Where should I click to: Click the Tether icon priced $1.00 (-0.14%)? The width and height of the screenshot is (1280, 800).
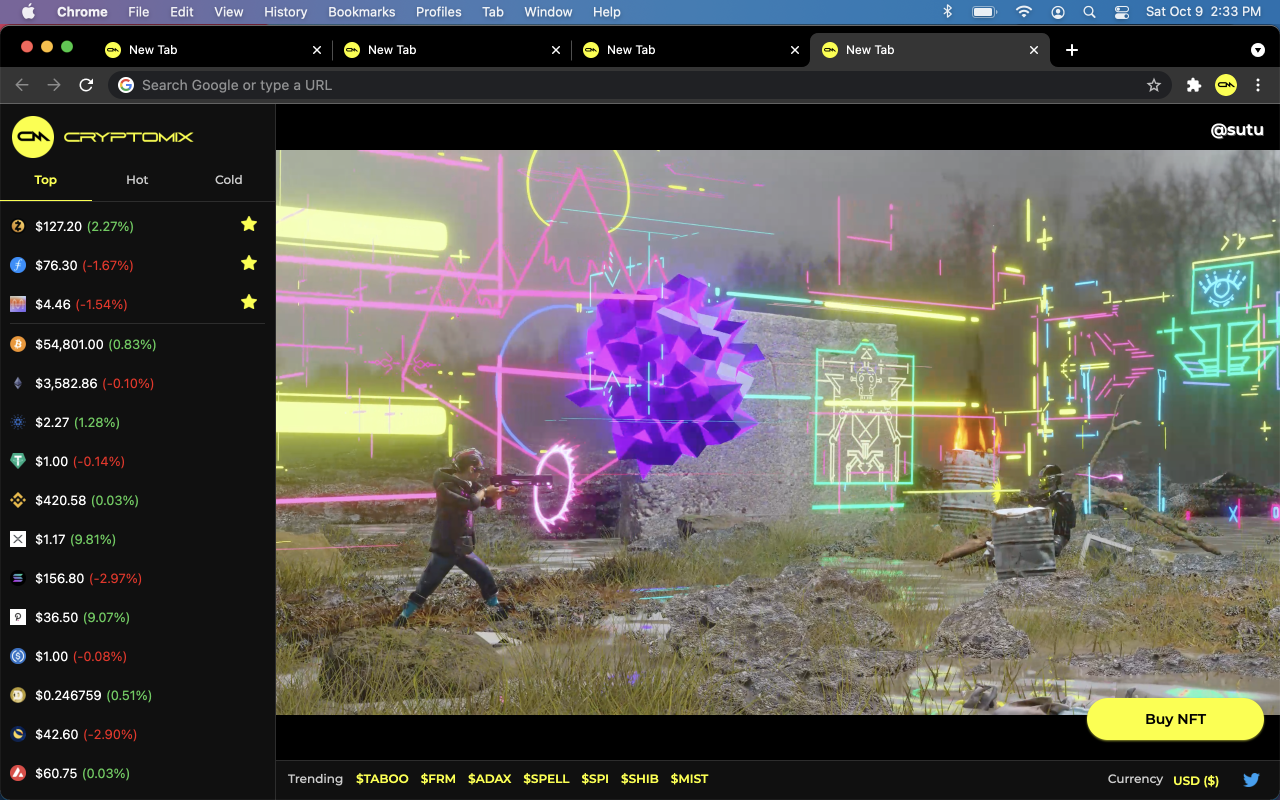(17, 461)
